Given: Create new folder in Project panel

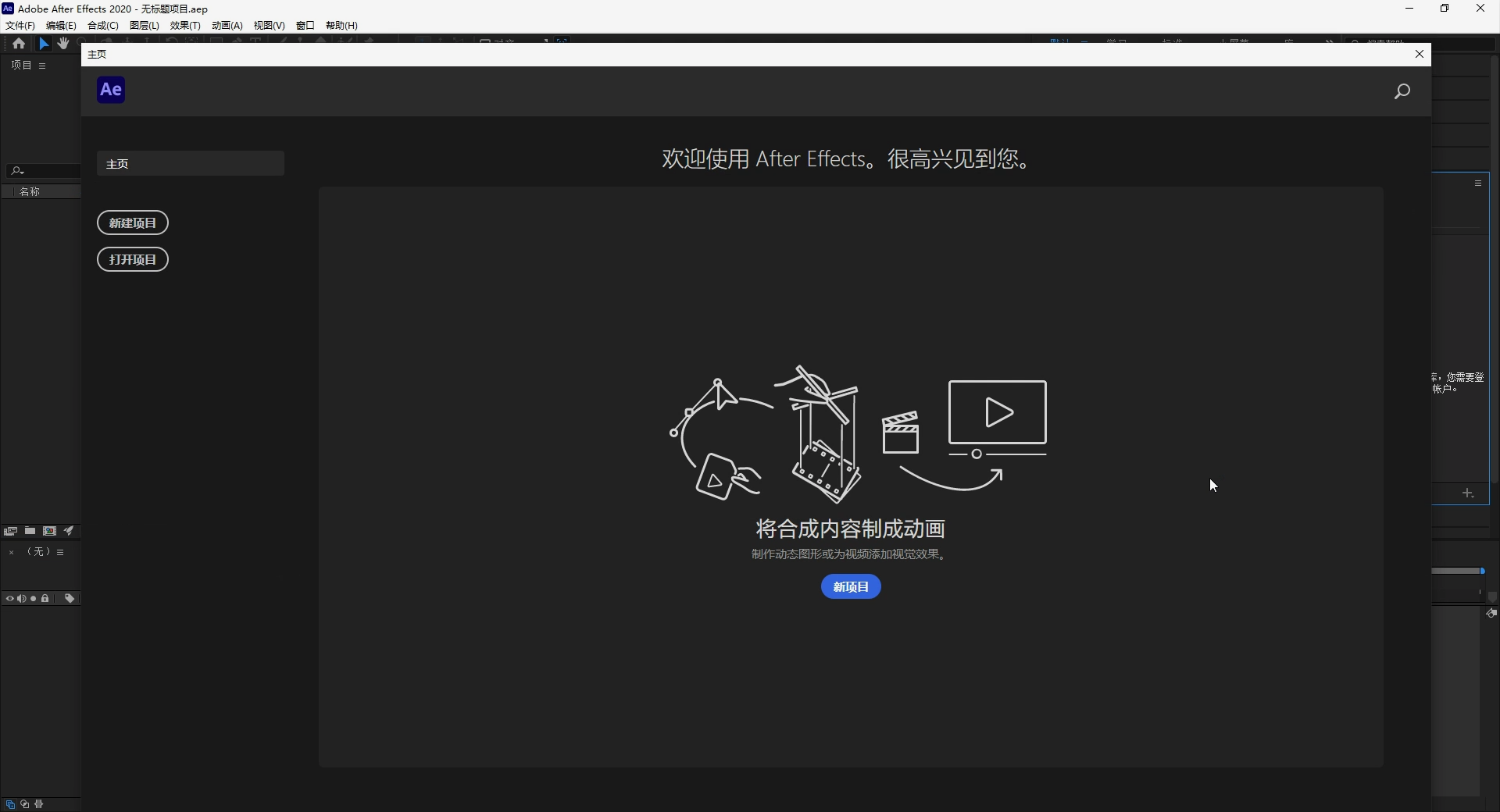Looking at the screenshot, I should point(30,531).
